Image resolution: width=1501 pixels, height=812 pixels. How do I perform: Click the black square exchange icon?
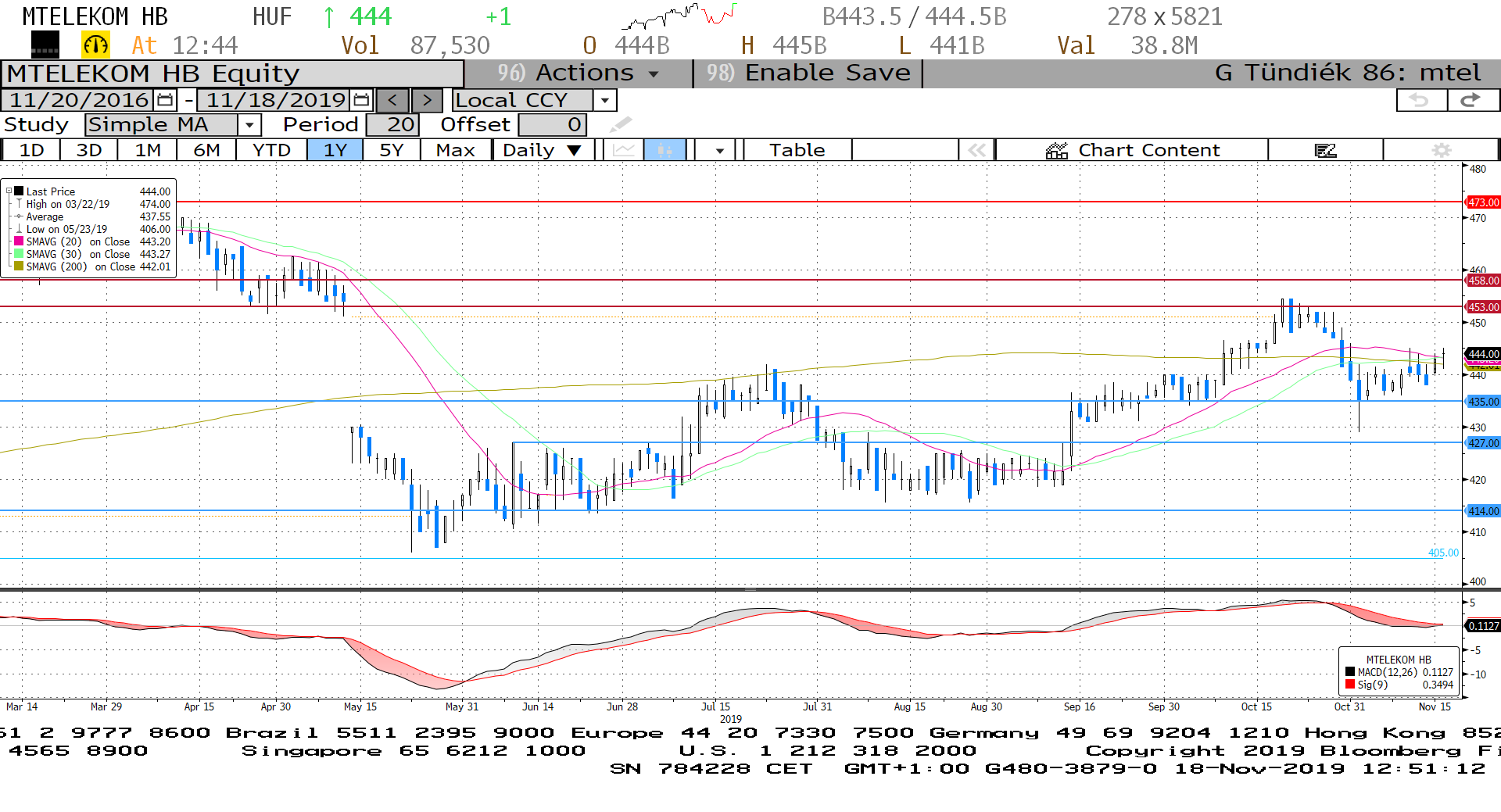pyautogui.click(x=45, y=45)
